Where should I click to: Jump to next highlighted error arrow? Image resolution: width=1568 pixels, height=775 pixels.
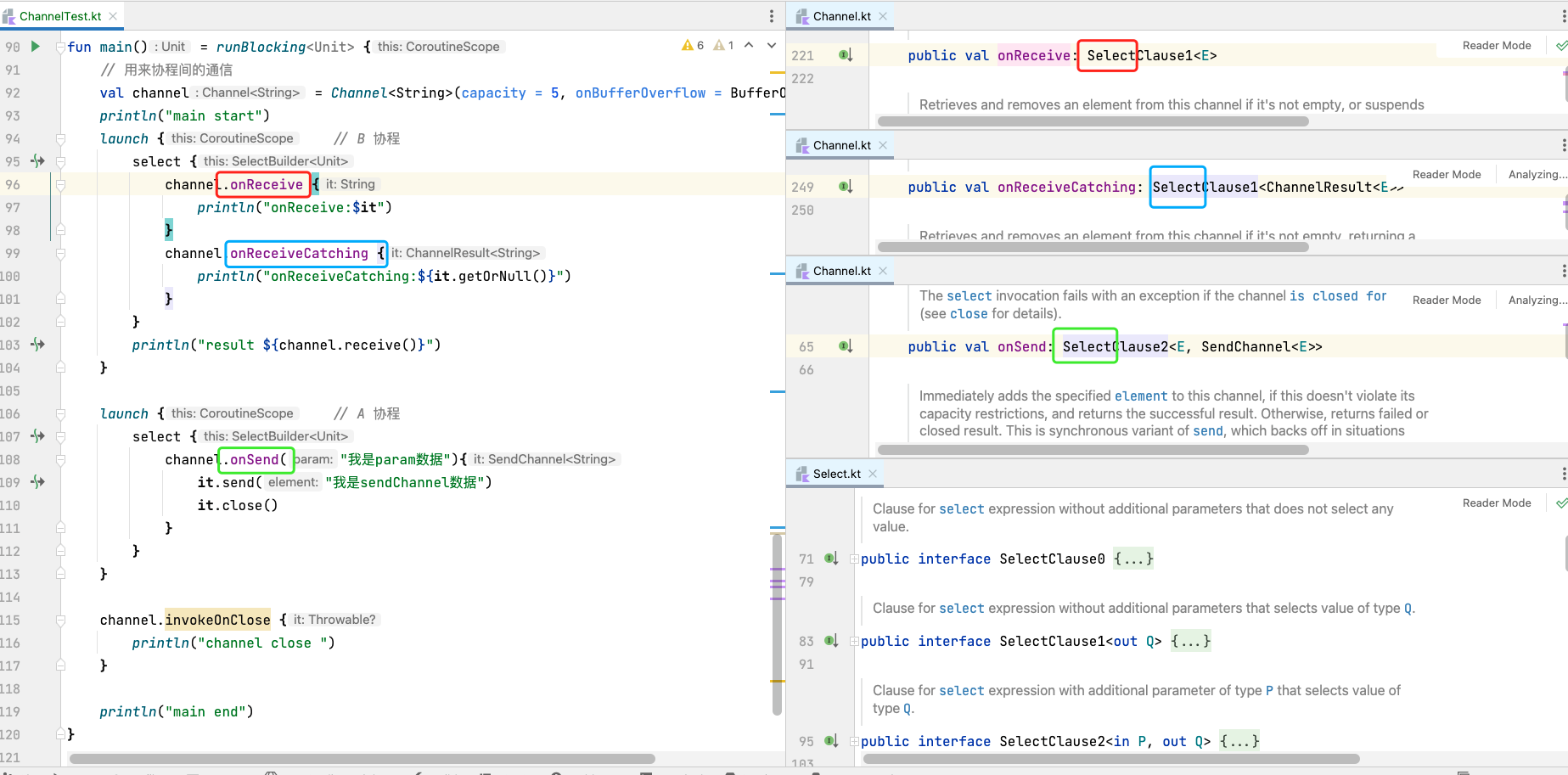click(x=772, y=46)
